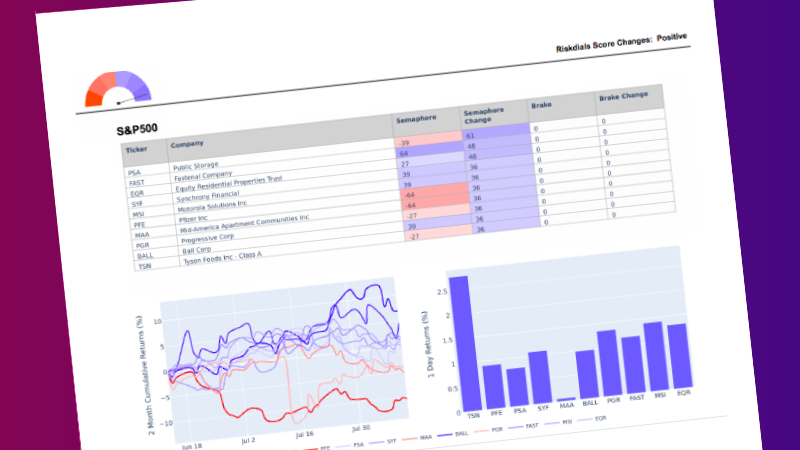Click the PFE bar in bar chart

[492, 387]
